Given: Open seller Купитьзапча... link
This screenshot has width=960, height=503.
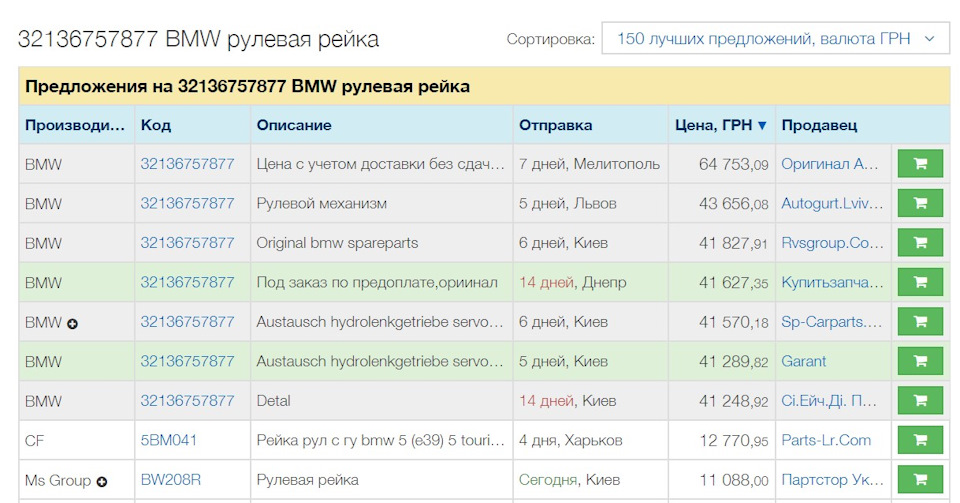Looking at the screenshot, I should pos(832,282).
